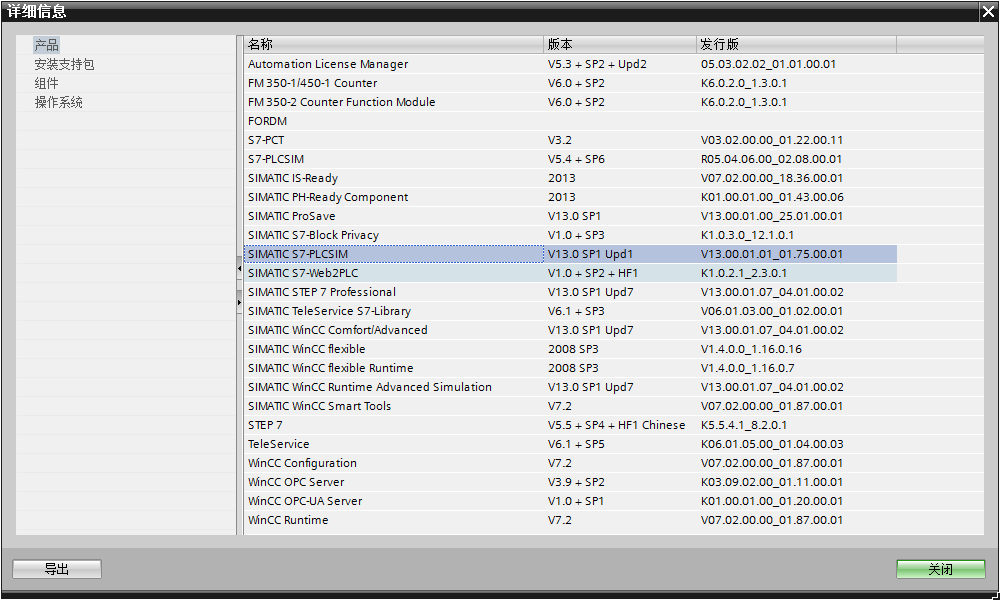Select the S7-PCT row
The height and width of the screenshot is (600, 1000).
(x=570, y=140)
